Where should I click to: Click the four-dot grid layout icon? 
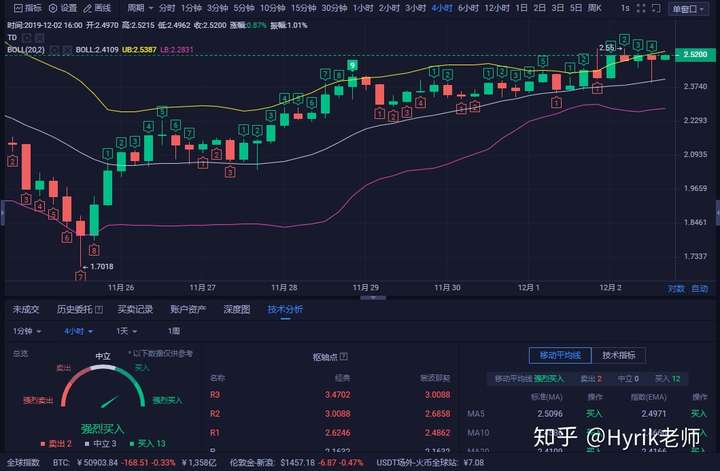[641, 8]
